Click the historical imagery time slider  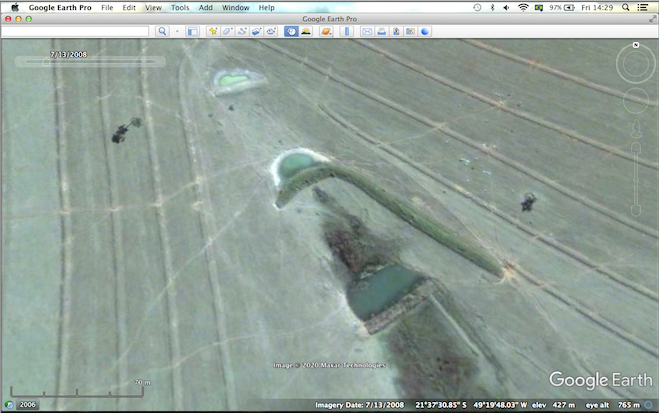(x=88, y=62)
